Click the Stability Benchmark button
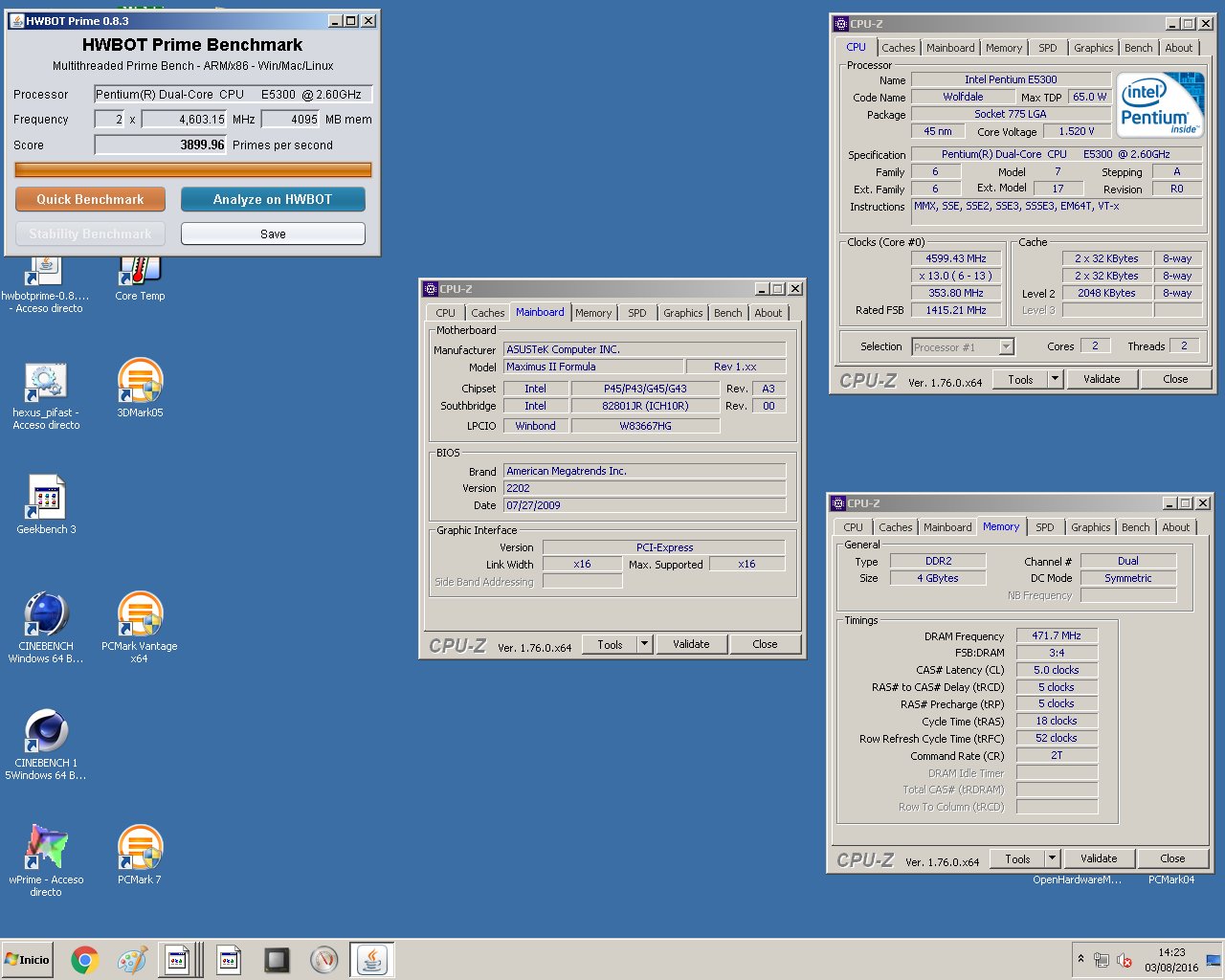 coord(90,234)
